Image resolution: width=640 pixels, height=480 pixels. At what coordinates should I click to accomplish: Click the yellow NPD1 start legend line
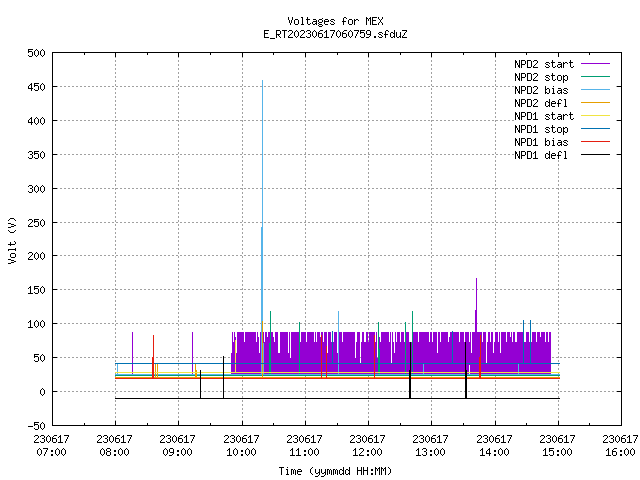click(596, 116)
